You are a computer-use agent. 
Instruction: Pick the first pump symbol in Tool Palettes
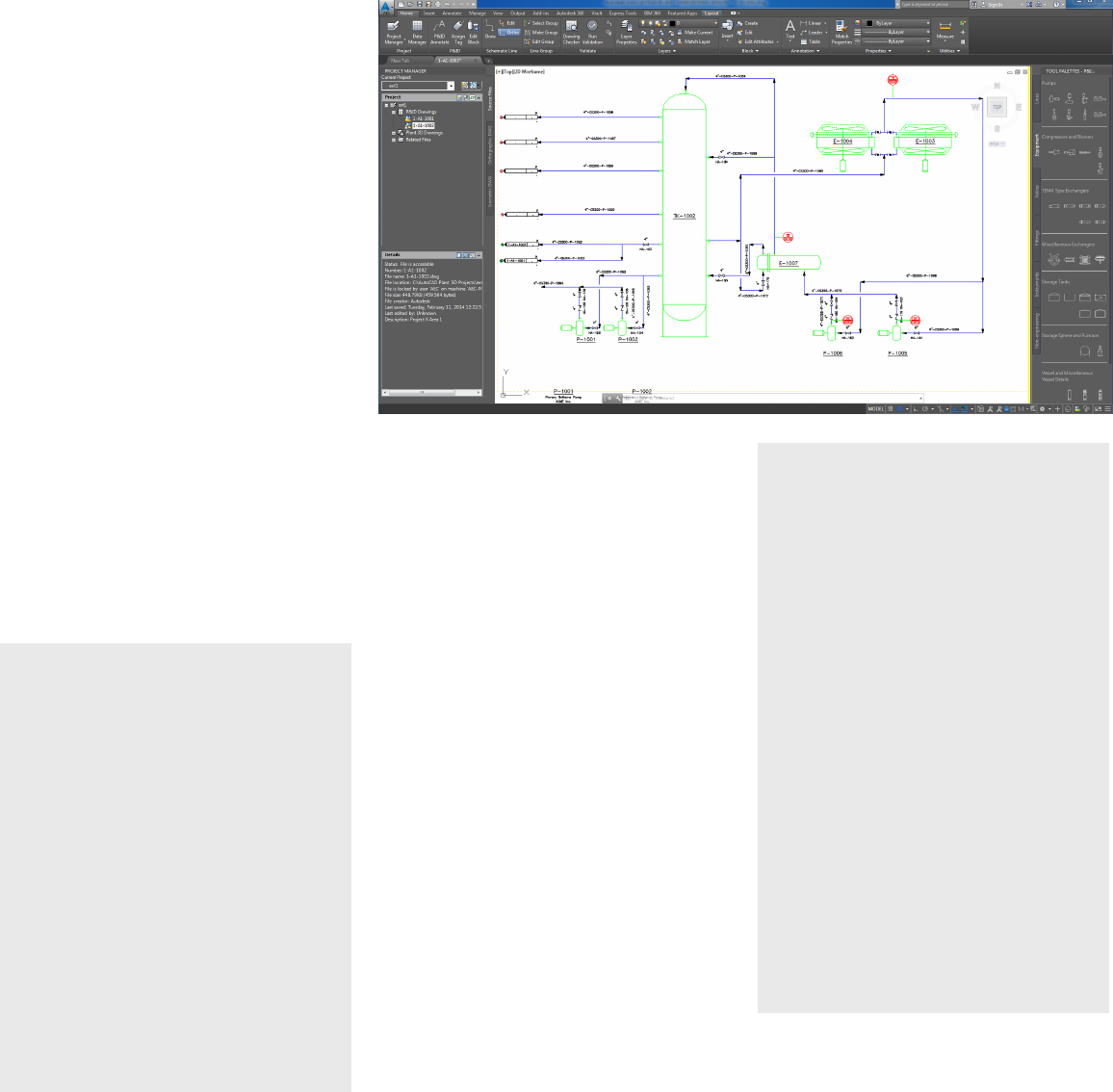[1054, 98]
